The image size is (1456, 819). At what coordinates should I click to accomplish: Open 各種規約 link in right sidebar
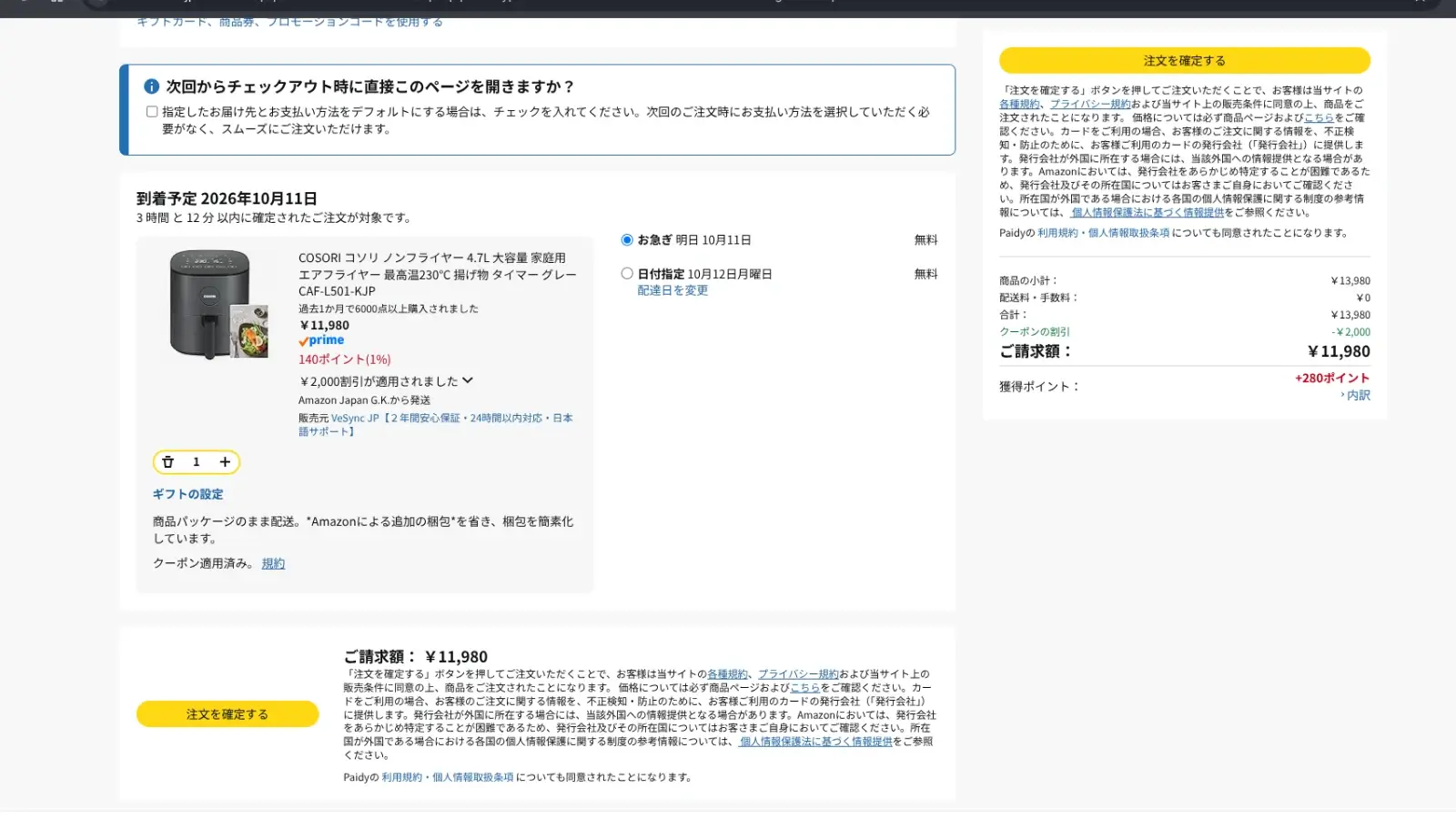(1019, 105)
